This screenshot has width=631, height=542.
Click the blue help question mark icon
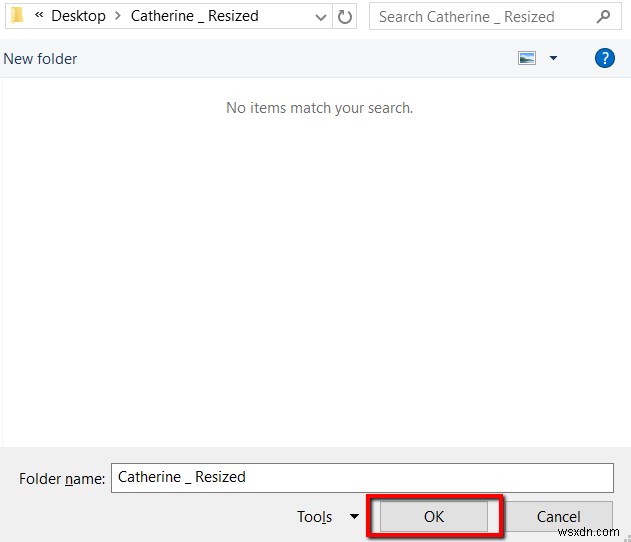tap(604, 58)
